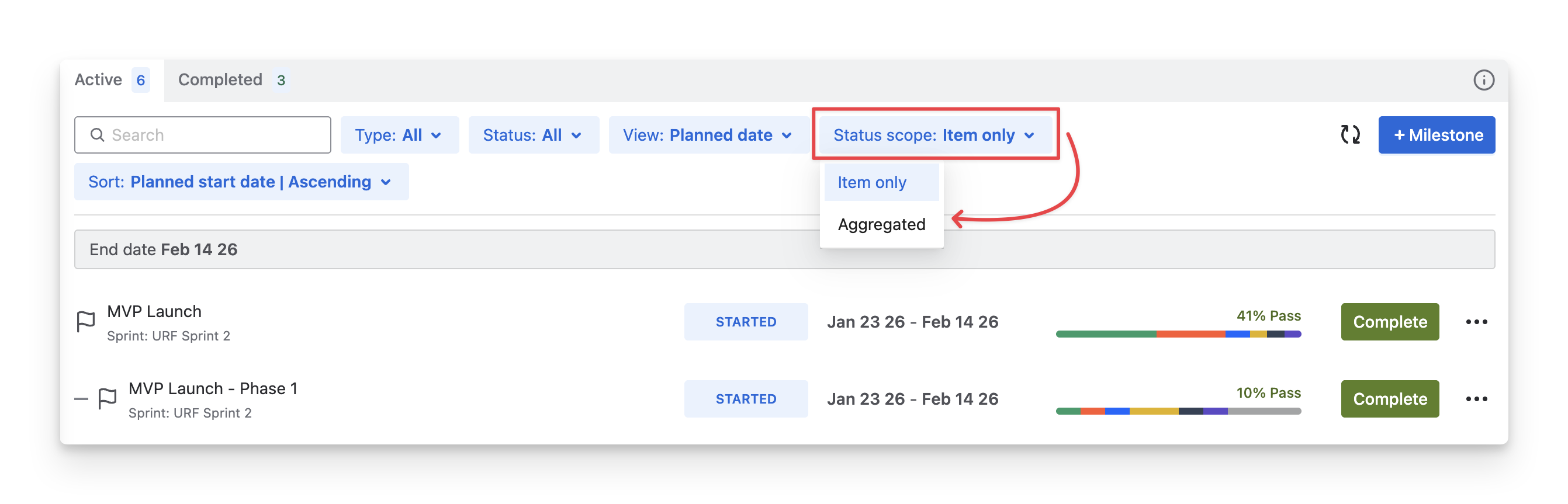Open the Status: All filter dropdown
The image size is (1568, 504).
click(533, 135)
